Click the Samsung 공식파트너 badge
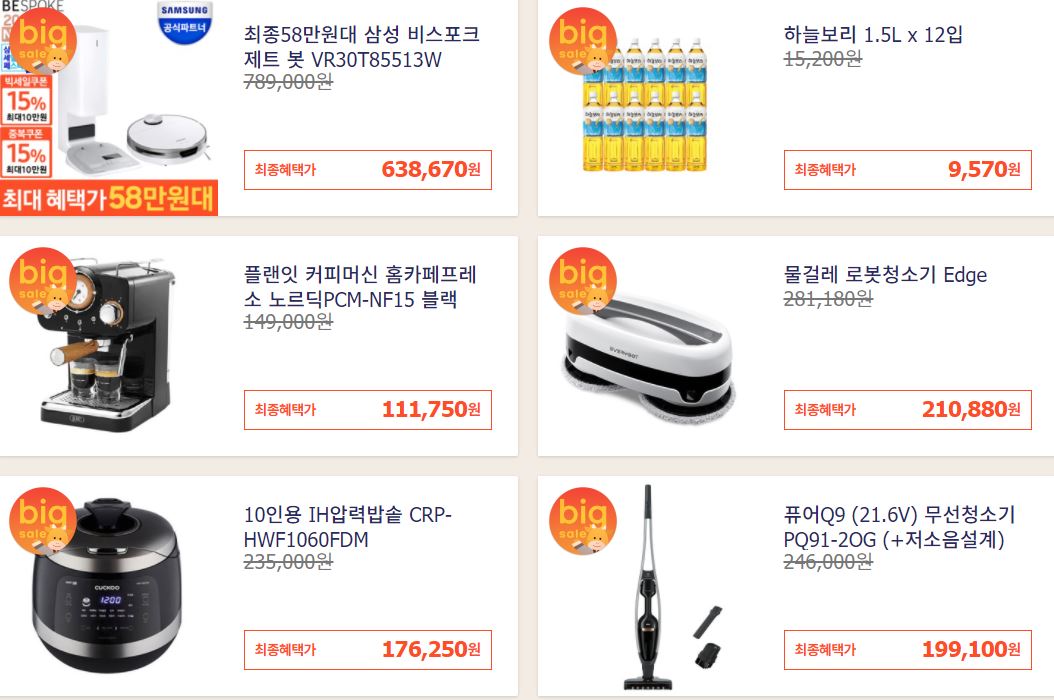Viewport: 1054px width, 700px height. pyautogui.click(x=184, y=22)
